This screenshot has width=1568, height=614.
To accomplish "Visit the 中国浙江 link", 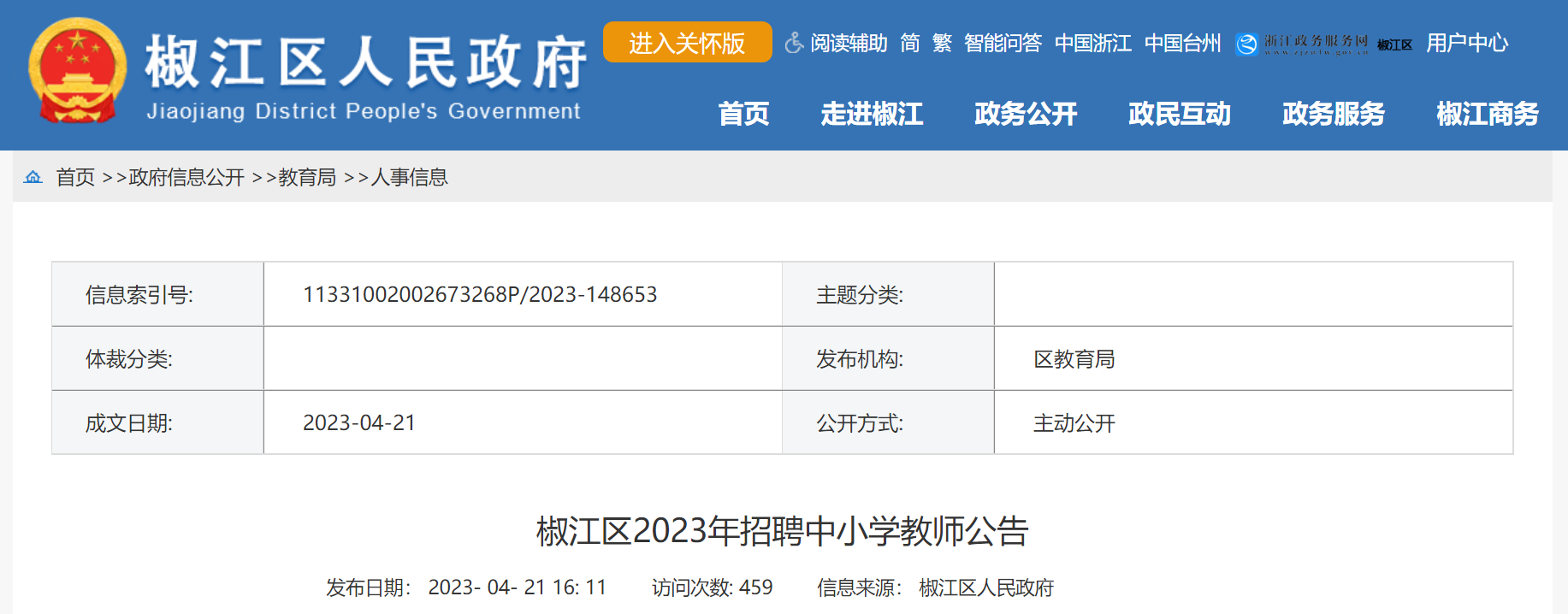I will [x=1092, y=43].
